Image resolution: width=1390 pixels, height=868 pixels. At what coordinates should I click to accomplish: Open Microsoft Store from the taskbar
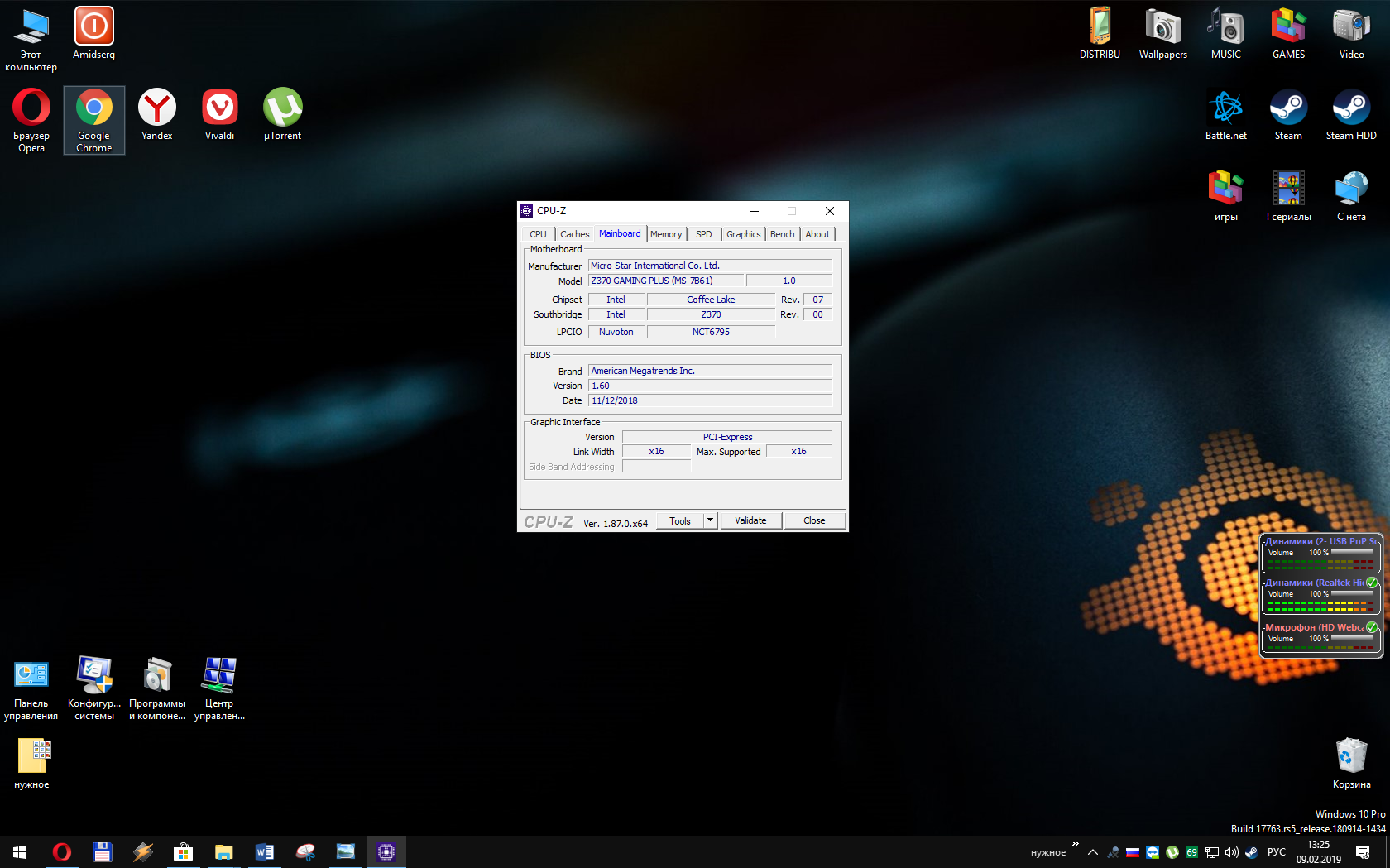click(x=183, y=851)
